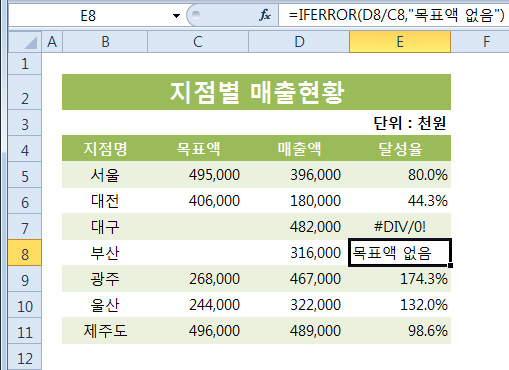Viewport: 509px width, 370px height.
Task: Select the cell with 406,000
Action: tap(198, 201)
